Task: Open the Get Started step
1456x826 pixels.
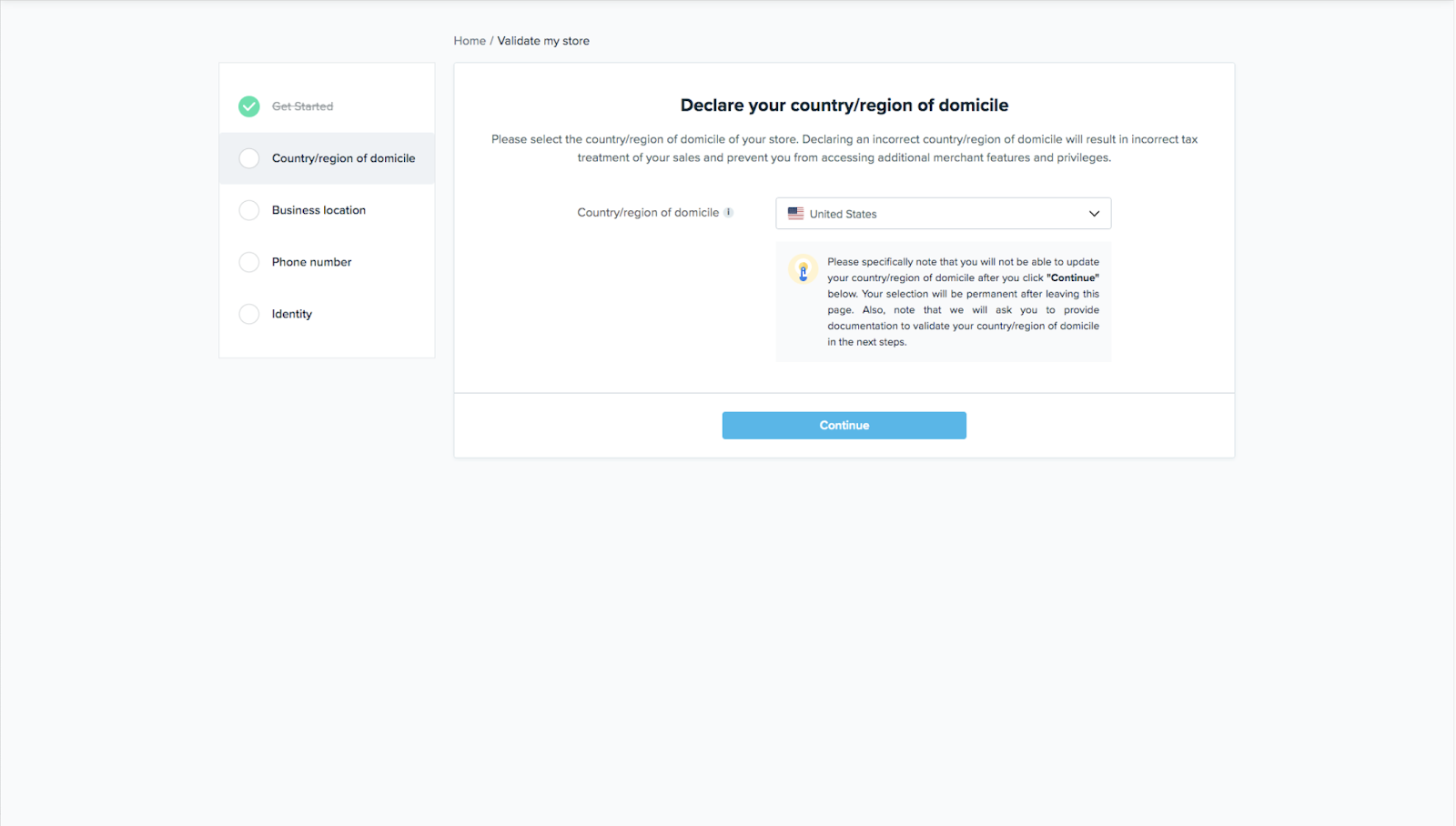Action: click(x=302, y=106)
